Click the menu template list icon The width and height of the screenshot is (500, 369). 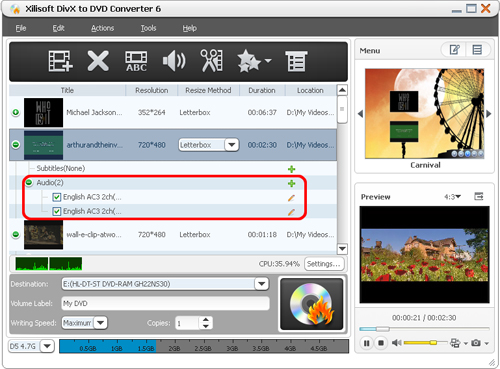[x=477, y=50]
